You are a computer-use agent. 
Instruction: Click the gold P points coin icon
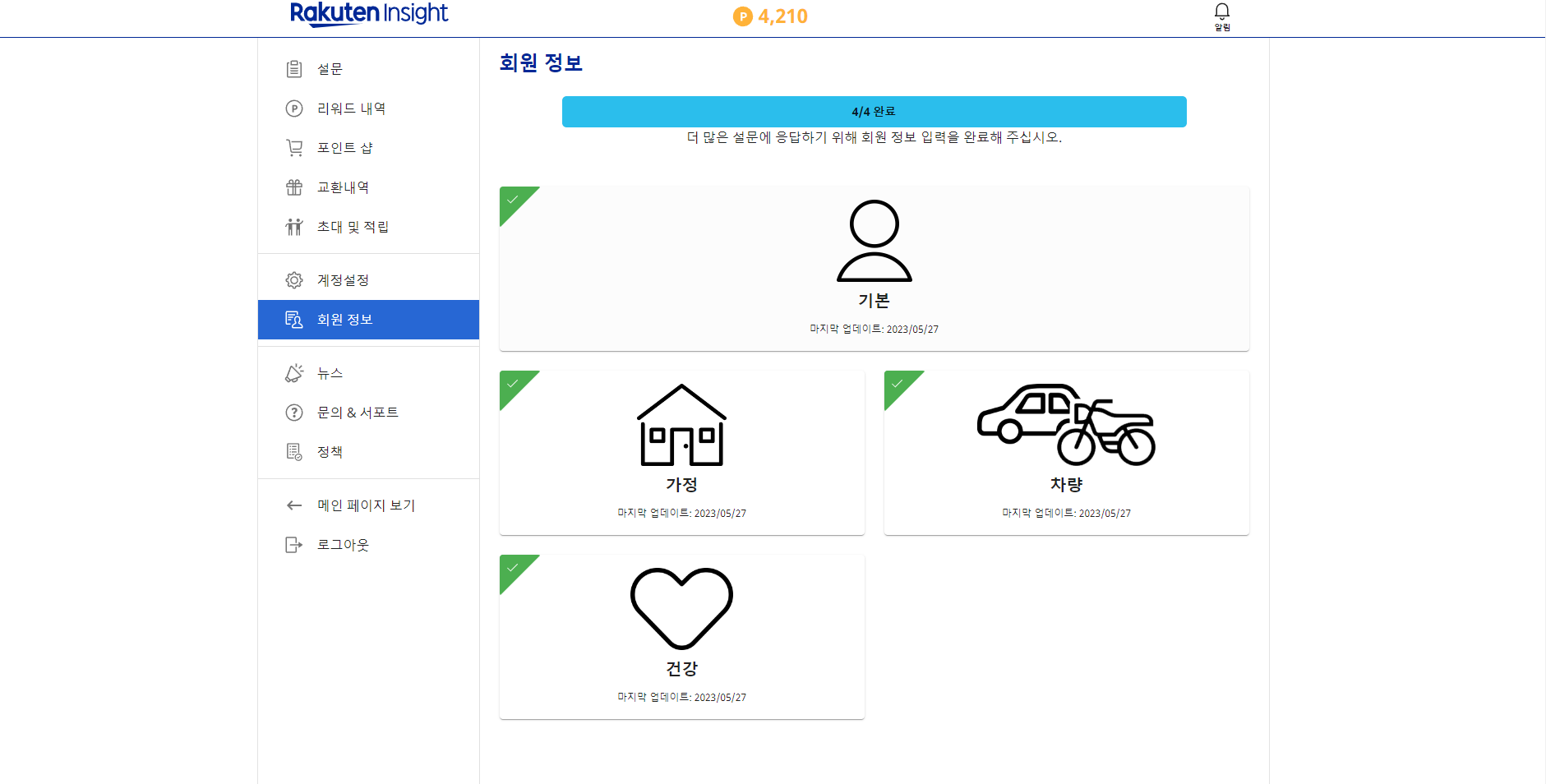[x=743, y=16]
